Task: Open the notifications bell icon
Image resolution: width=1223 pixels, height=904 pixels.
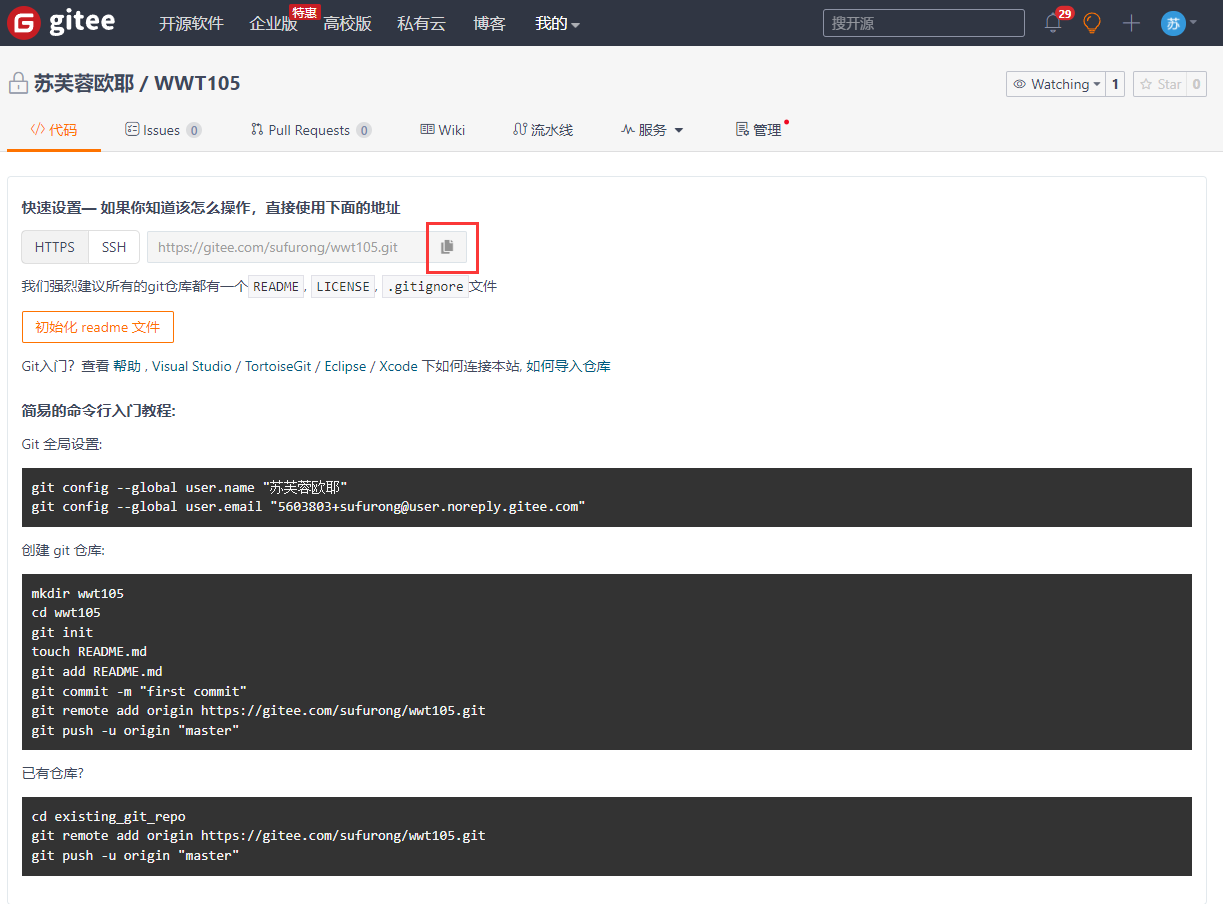Action: [x=1053, y=23]
